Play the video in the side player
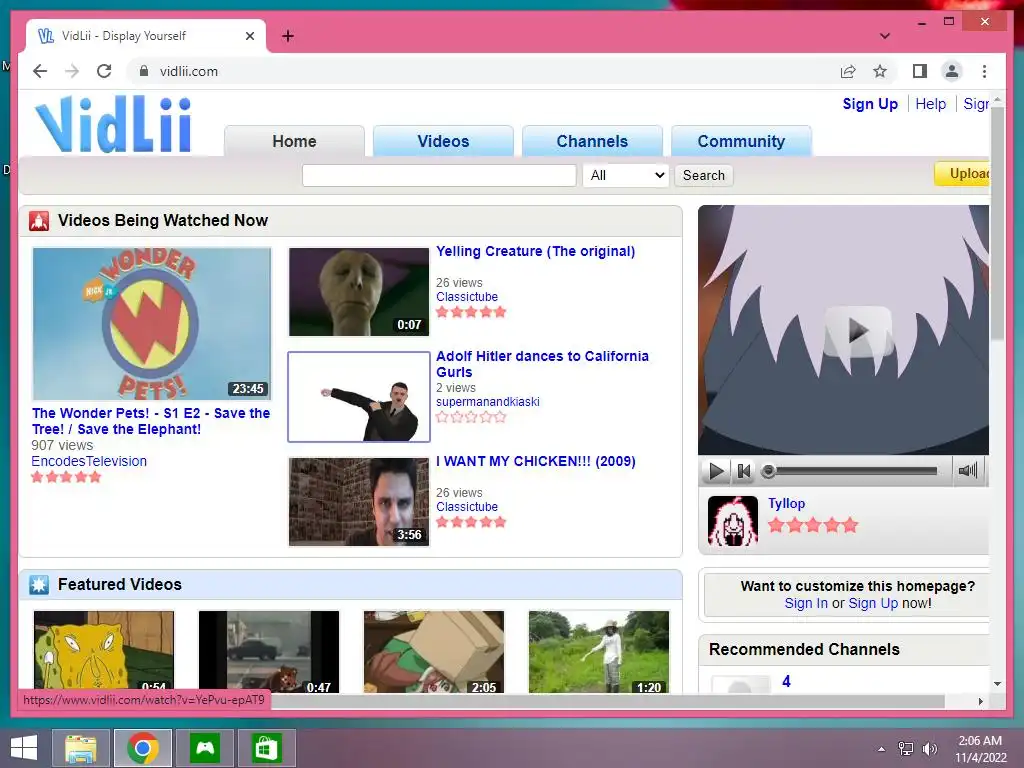The image size is (1024, 768). tap(716, 471)
